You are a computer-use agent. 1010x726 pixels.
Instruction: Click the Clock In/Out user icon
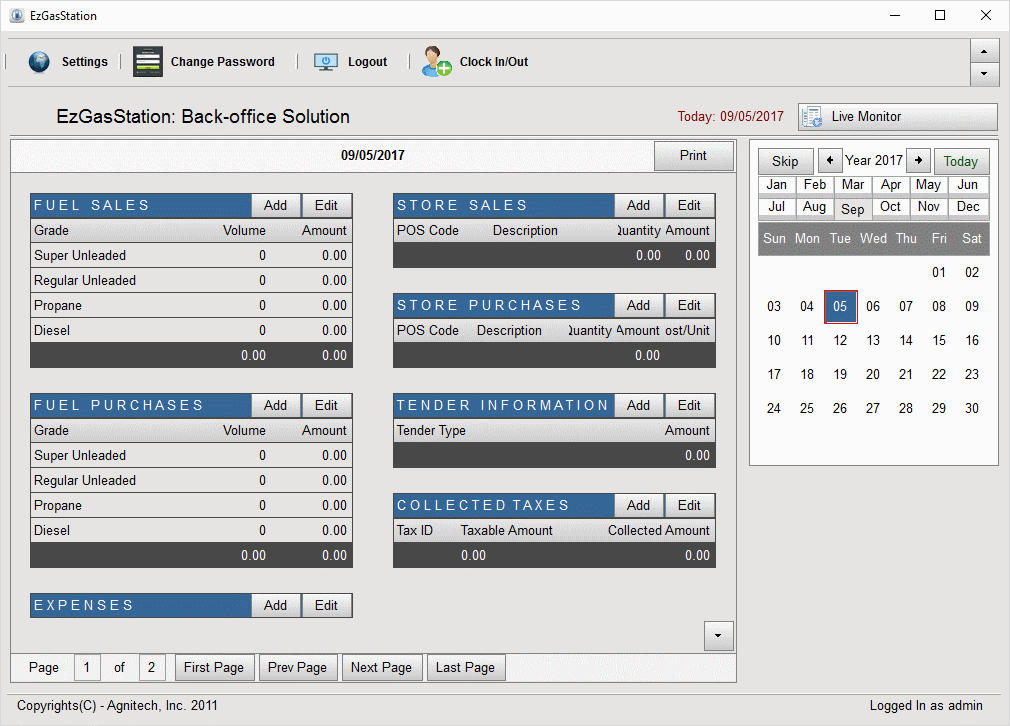coord(437,62)
